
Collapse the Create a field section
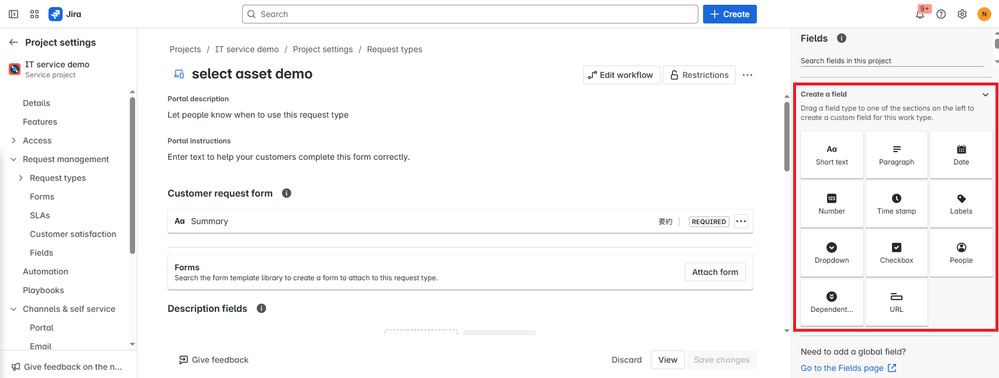click(986, 94)
